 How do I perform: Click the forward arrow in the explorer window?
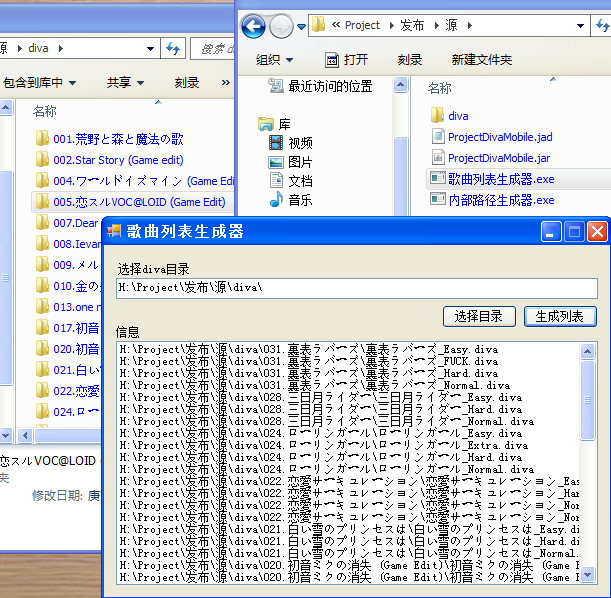click(281, 26)
